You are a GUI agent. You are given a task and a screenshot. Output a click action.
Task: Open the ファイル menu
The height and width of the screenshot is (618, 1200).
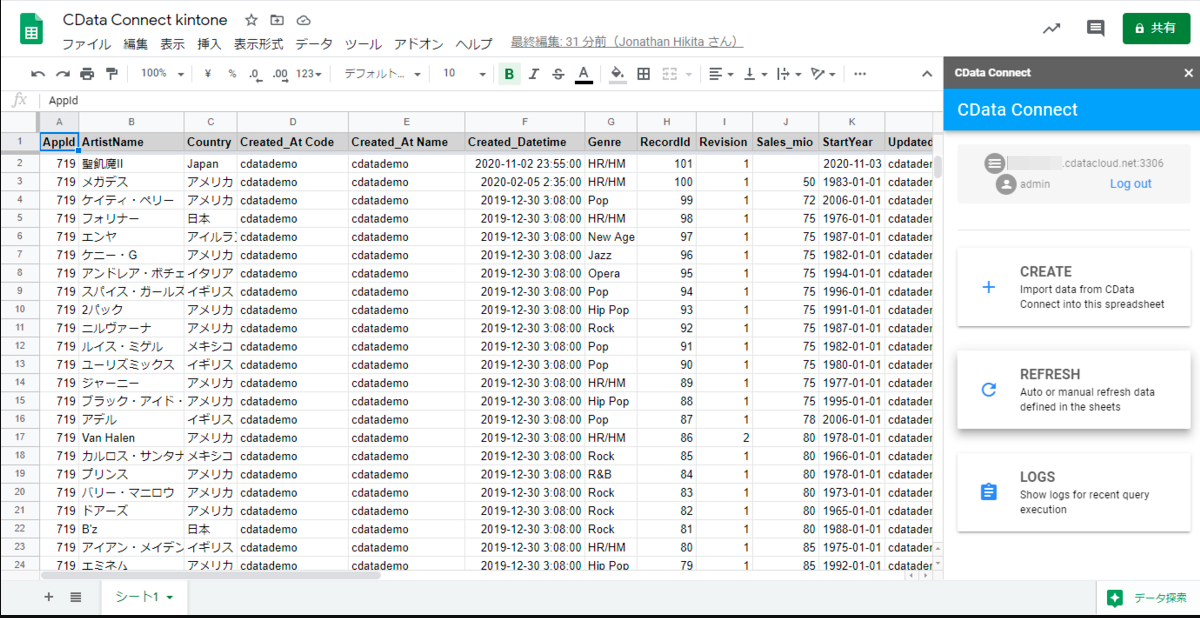pos(87,44)
